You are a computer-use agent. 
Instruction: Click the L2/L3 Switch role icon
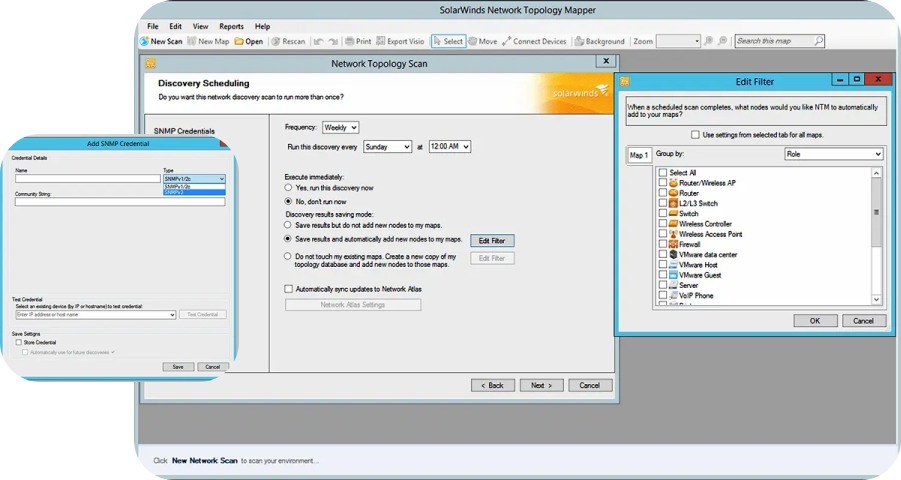click(x=673, y=203)
